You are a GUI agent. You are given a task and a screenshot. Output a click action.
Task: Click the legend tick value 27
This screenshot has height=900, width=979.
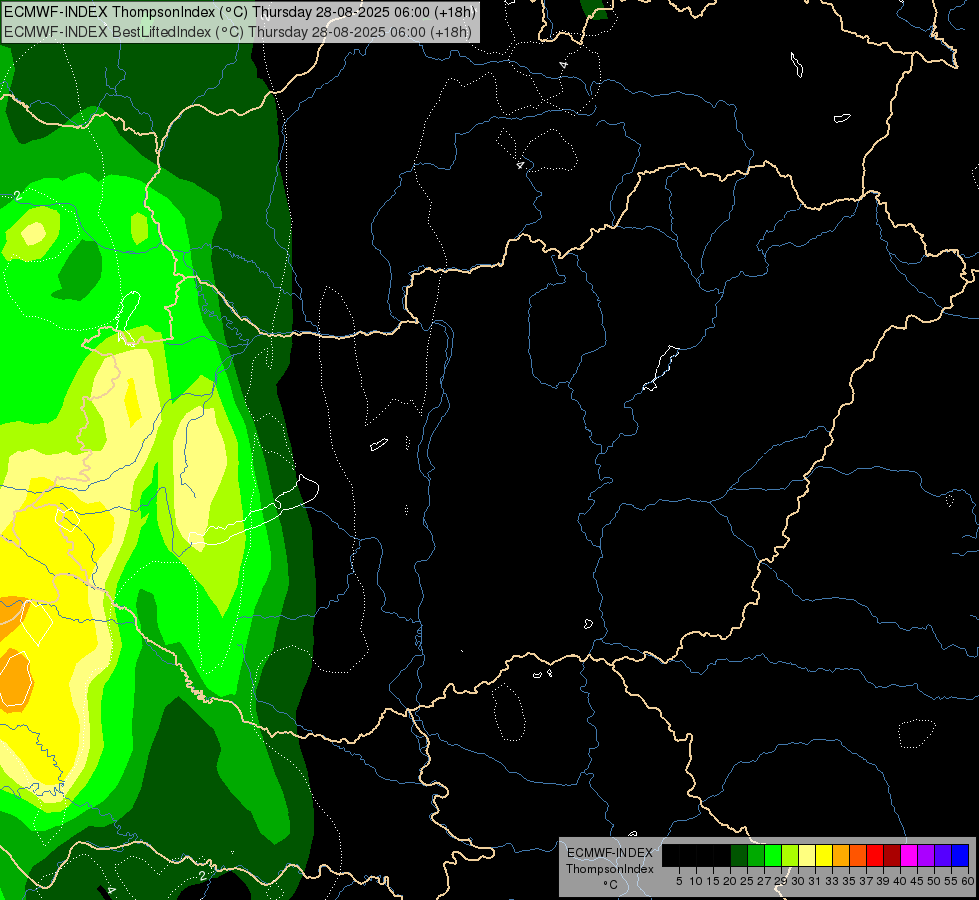(x=764, y=881)
